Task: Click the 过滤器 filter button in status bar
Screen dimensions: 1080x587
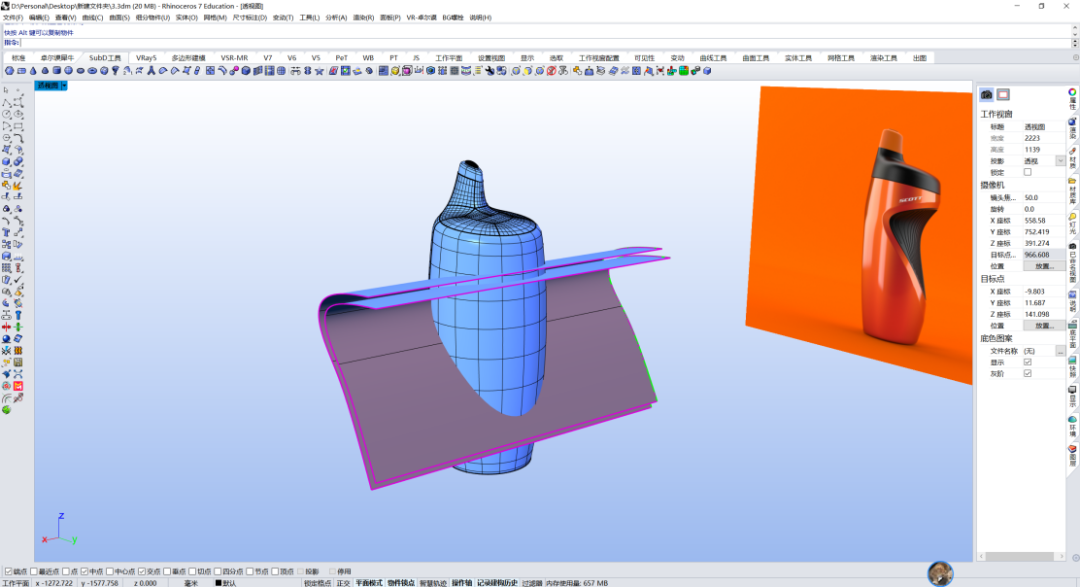Action: click(532, 583)
